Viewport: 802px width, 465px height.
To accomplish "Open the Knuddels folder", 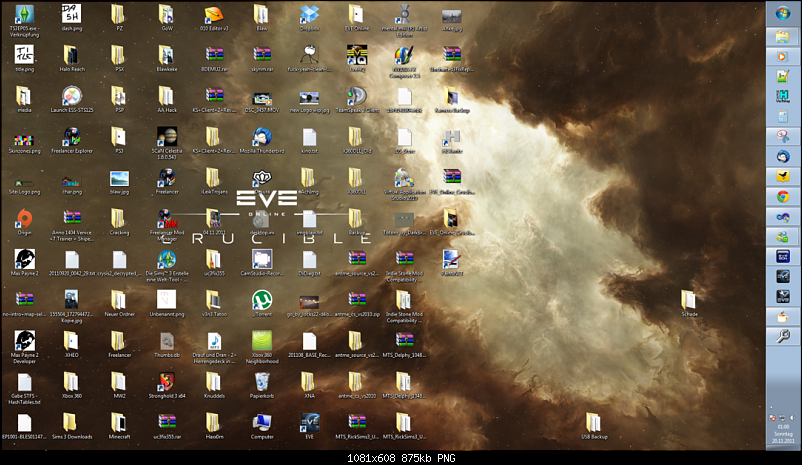I will point(214,385).
